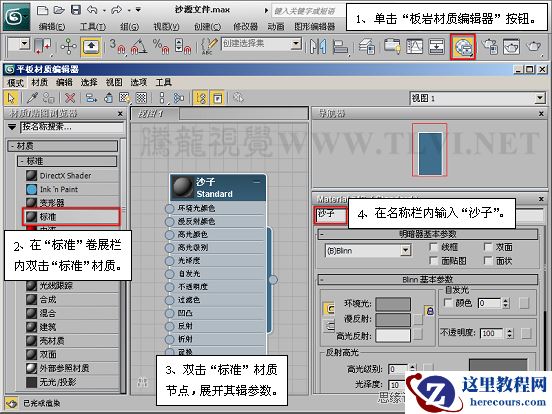This screenshot has height=414, width=552.
Task: Open the Rendered Frame Window icon
Action: pyautogui.click(x=512, y=47)
